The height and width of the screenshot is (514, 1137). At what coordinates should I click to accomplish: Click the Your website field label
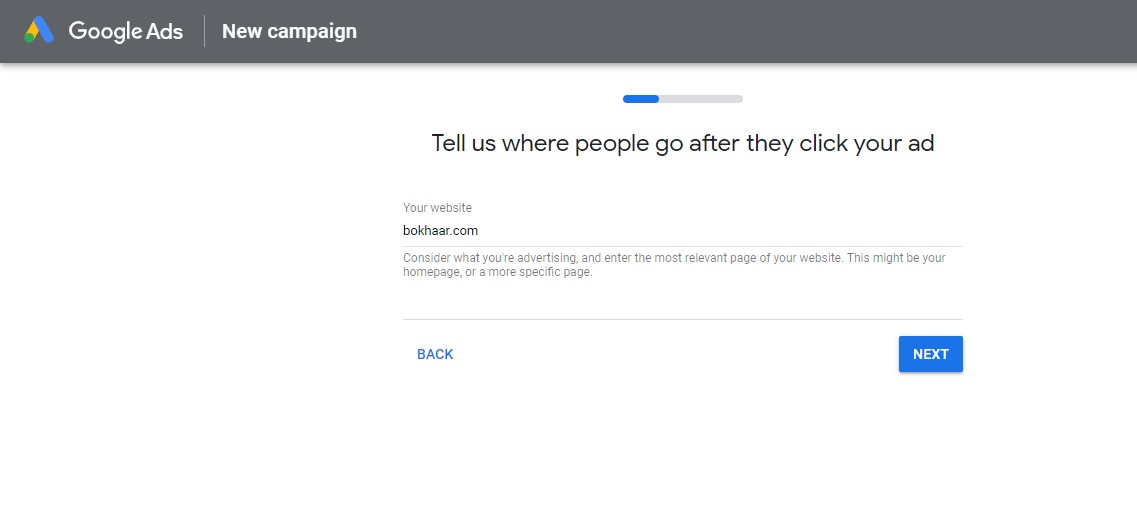[x=437, y=208]
